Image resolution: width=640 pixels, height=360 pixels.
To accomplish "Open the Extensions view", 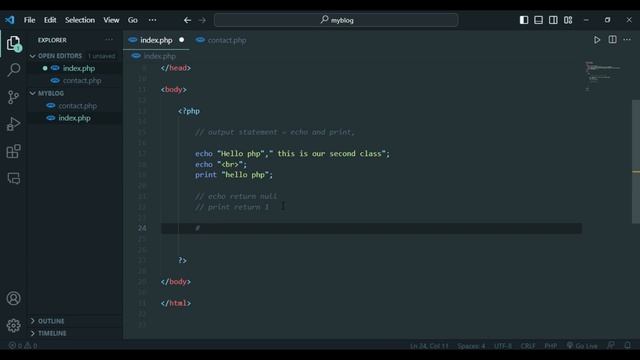I will coord(13,151).
